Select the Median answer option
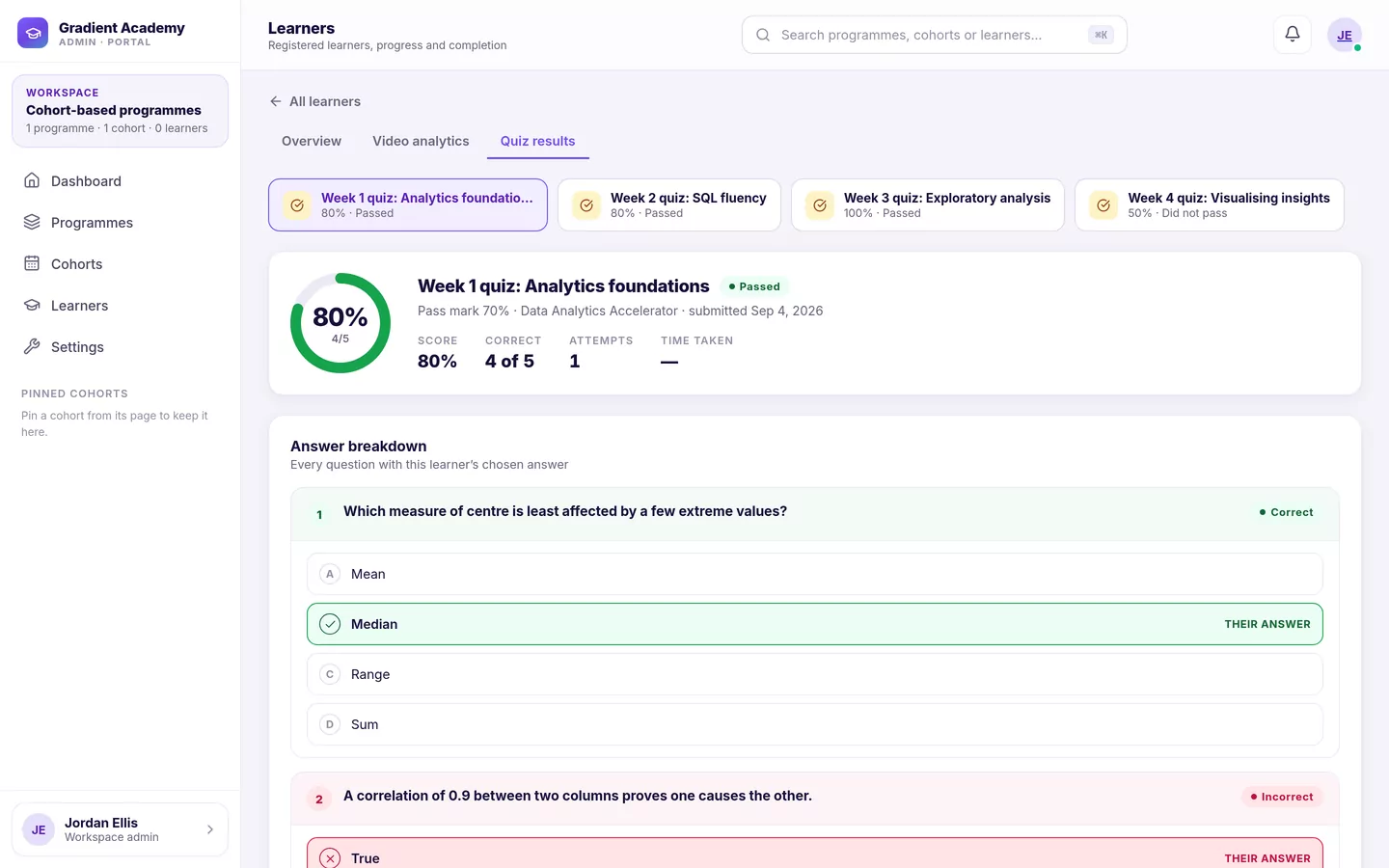 [815, 624]
